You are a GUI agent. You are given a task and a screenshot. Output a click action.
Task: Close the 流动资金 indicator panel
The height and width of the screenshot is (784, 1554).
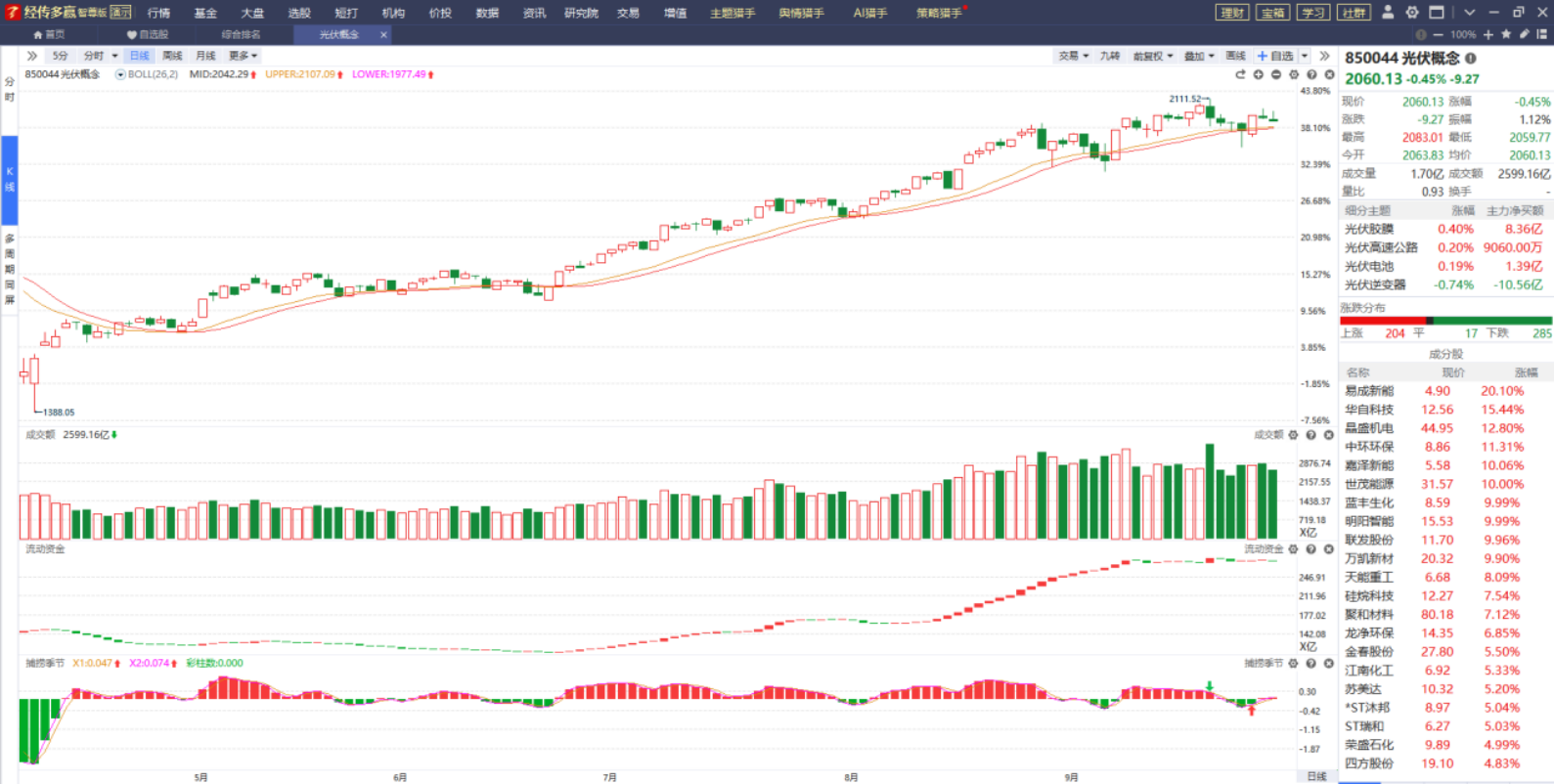coord(1329,549)
